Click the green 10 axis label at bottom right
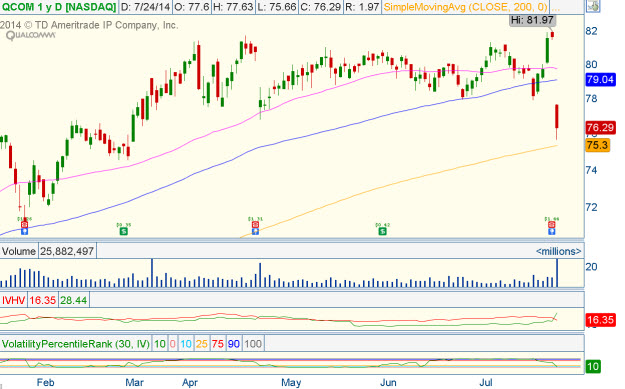 tap(593, 367)
